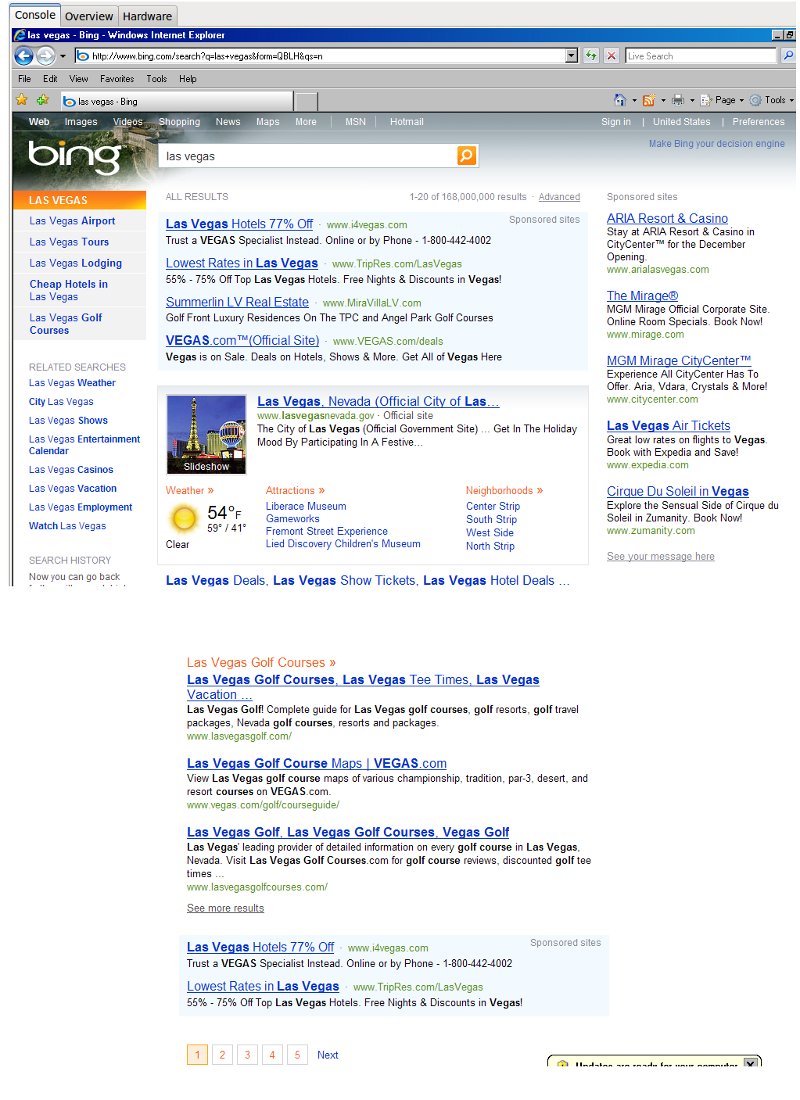Open Las Vegas Golf Course Maps result
This screenshot has height=1100, width=800.
[x=316, y=763]
